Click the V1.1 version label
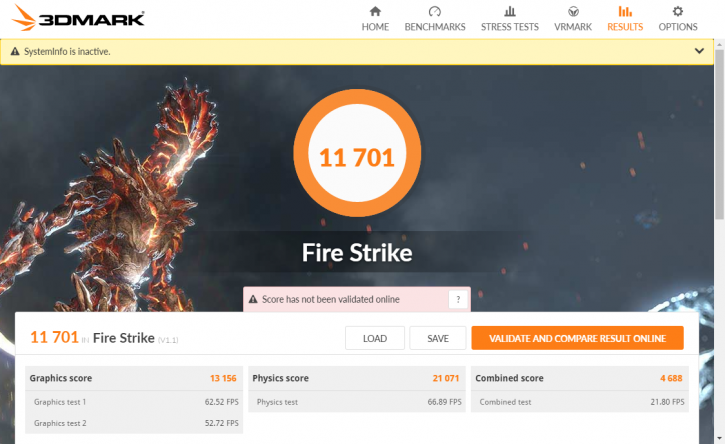725x444 pixels. (x=168, y=340)
